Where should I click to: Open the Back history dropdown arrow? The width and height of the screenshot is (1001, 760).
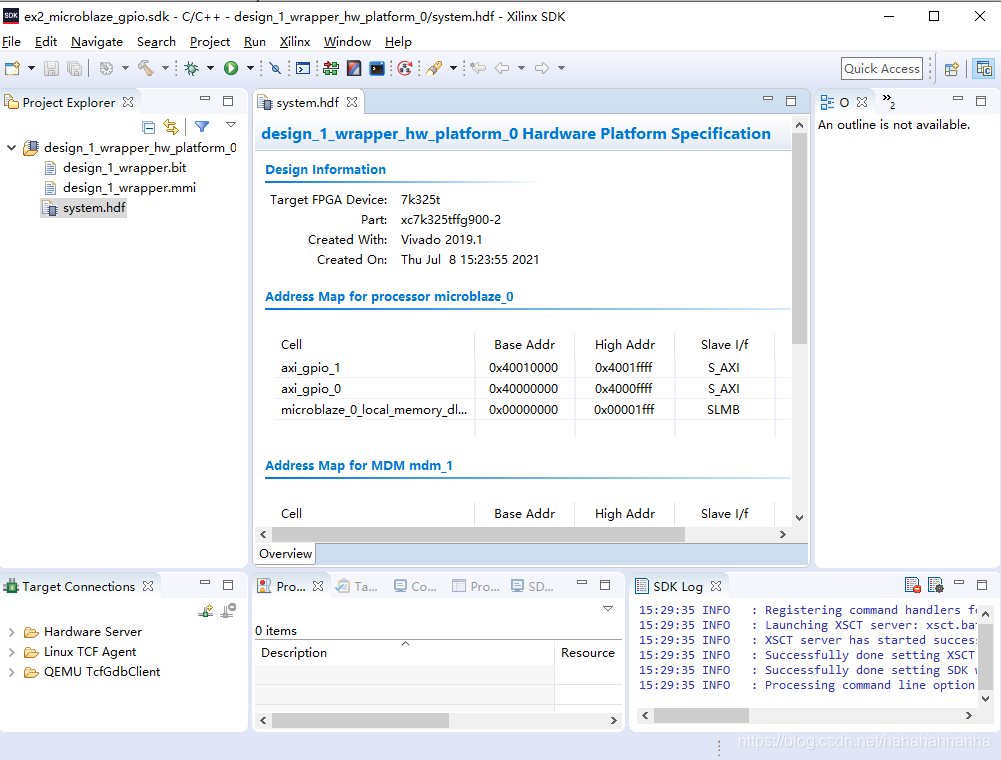pos(521,68)
